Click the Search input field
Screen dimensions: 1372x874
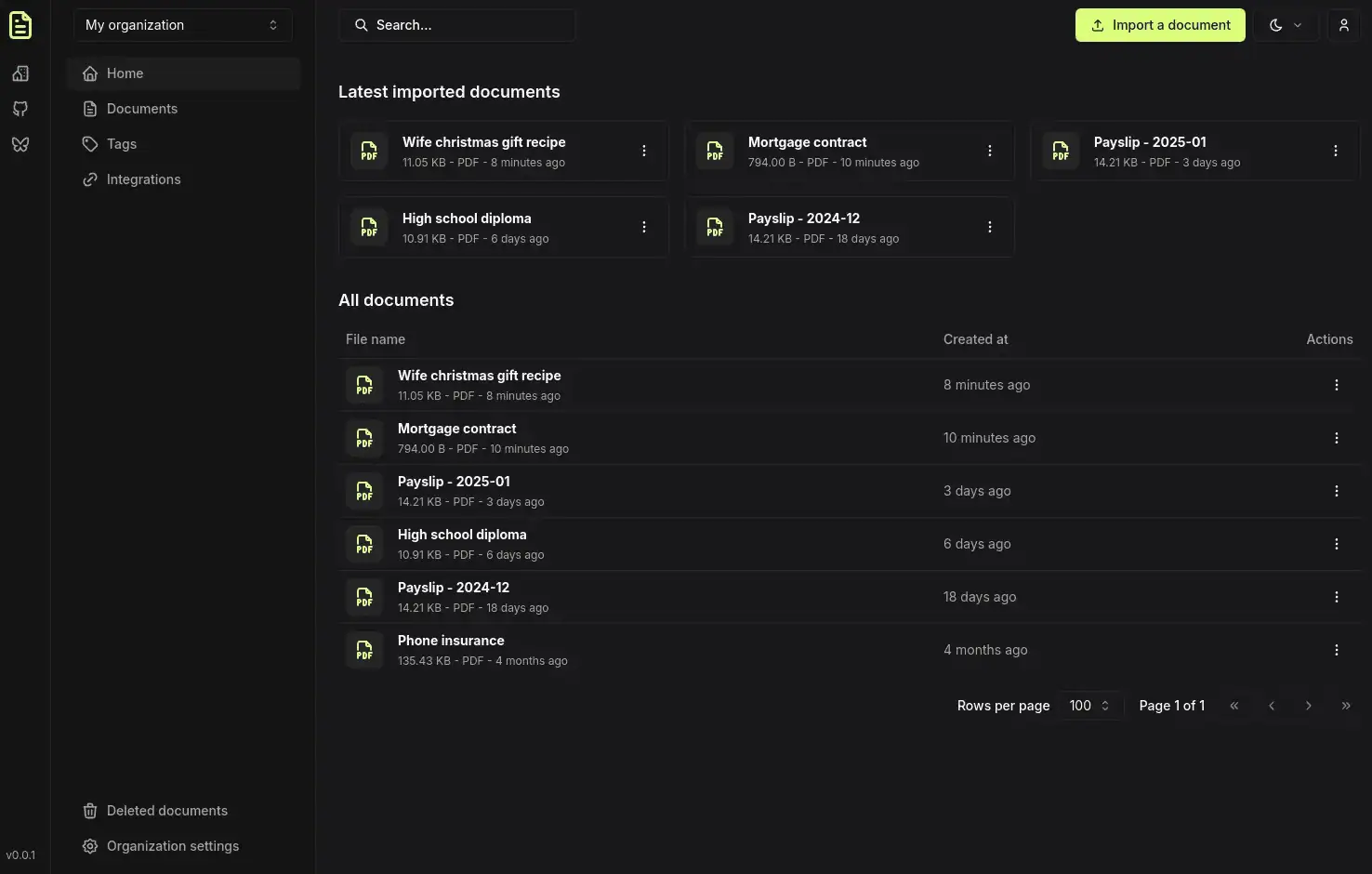coord(457,25)
